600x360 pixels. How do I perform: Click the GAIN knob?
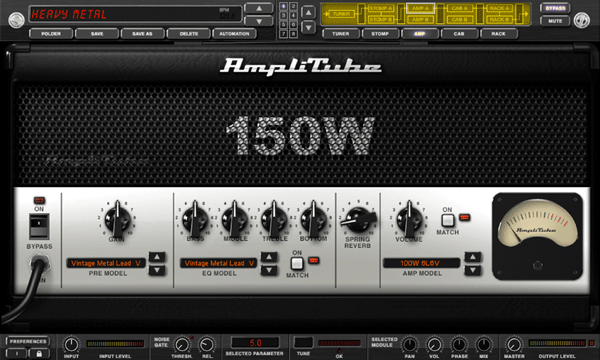(x=117, y=220)
